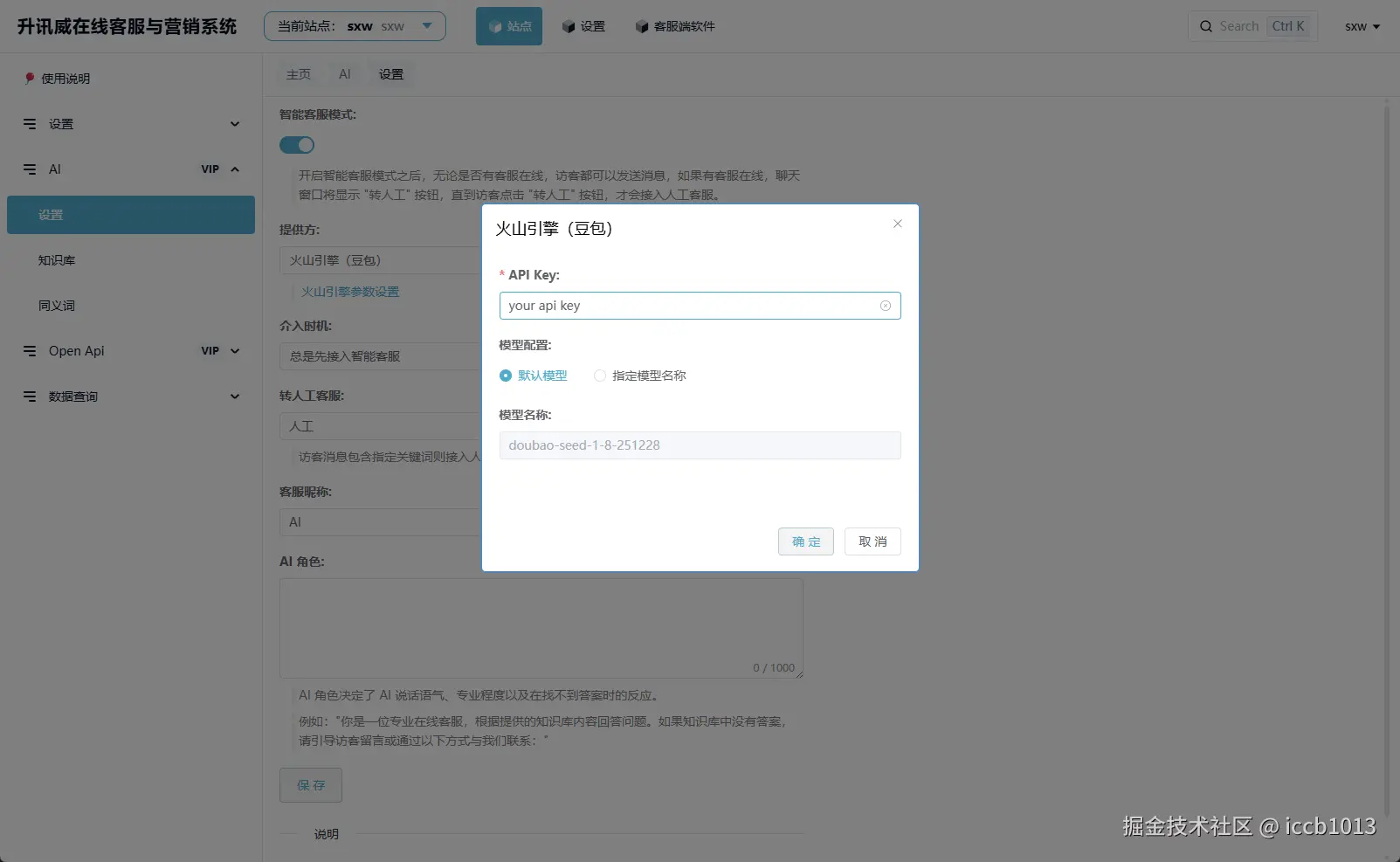Screen dimensions: 1400x862
Task: Clear the API Key field with the clear icon
Action: click(x=886, y=306)
